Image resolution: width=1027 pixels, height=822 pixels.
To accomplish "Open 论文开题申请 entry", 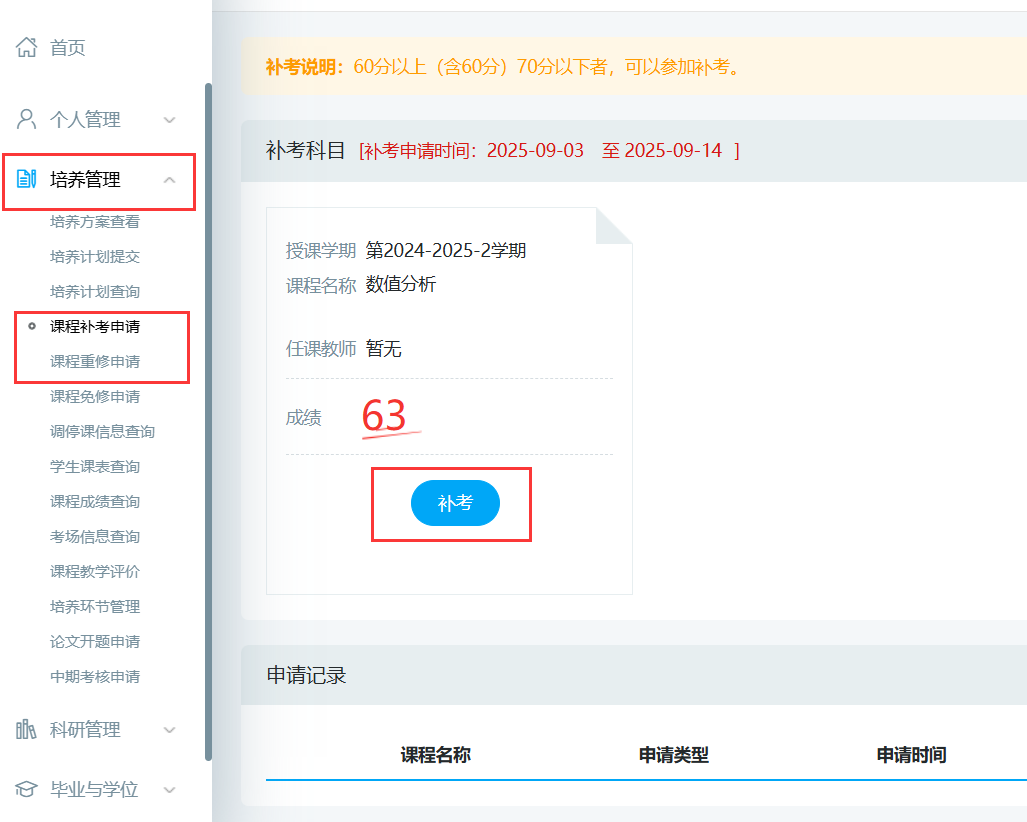I will tap(95, 641).
